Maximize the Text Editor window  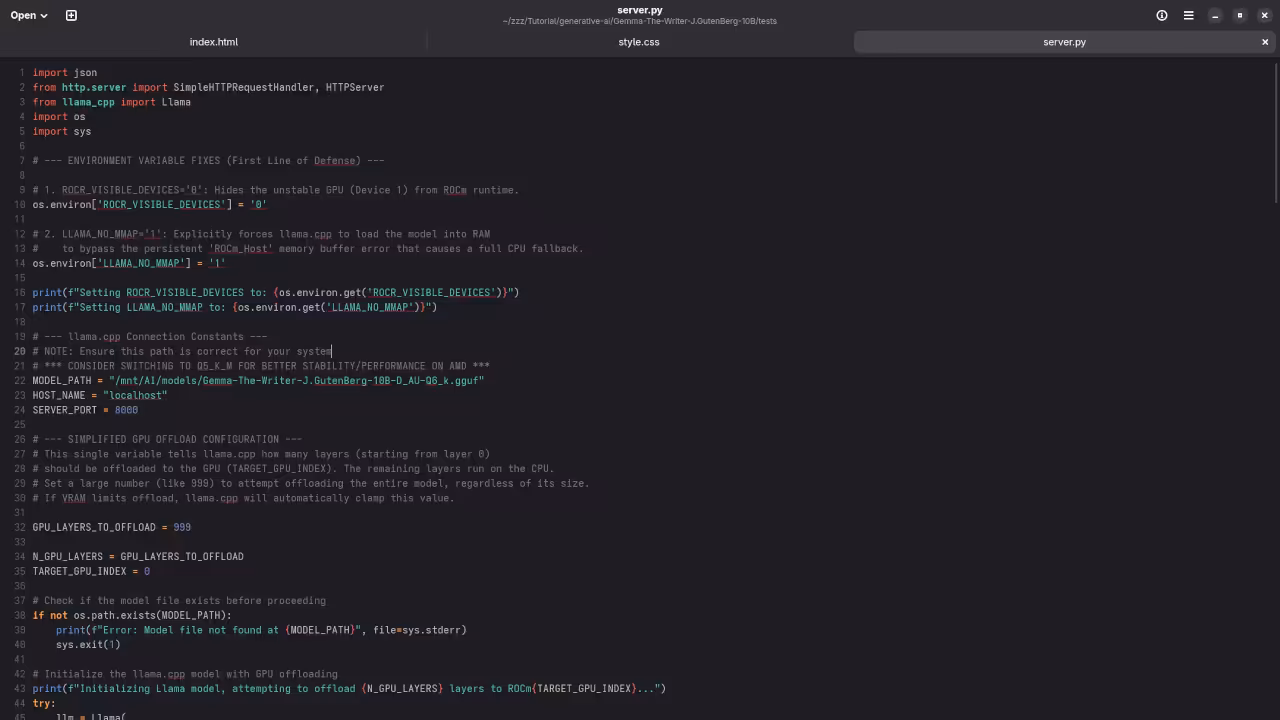[x=1239, y=15]
